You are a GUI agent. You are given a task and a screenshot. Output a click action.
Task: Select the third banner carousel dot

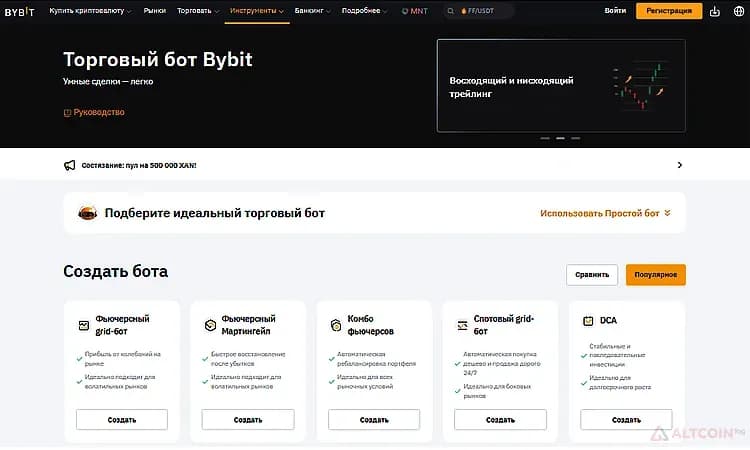[x=575, y=138]
